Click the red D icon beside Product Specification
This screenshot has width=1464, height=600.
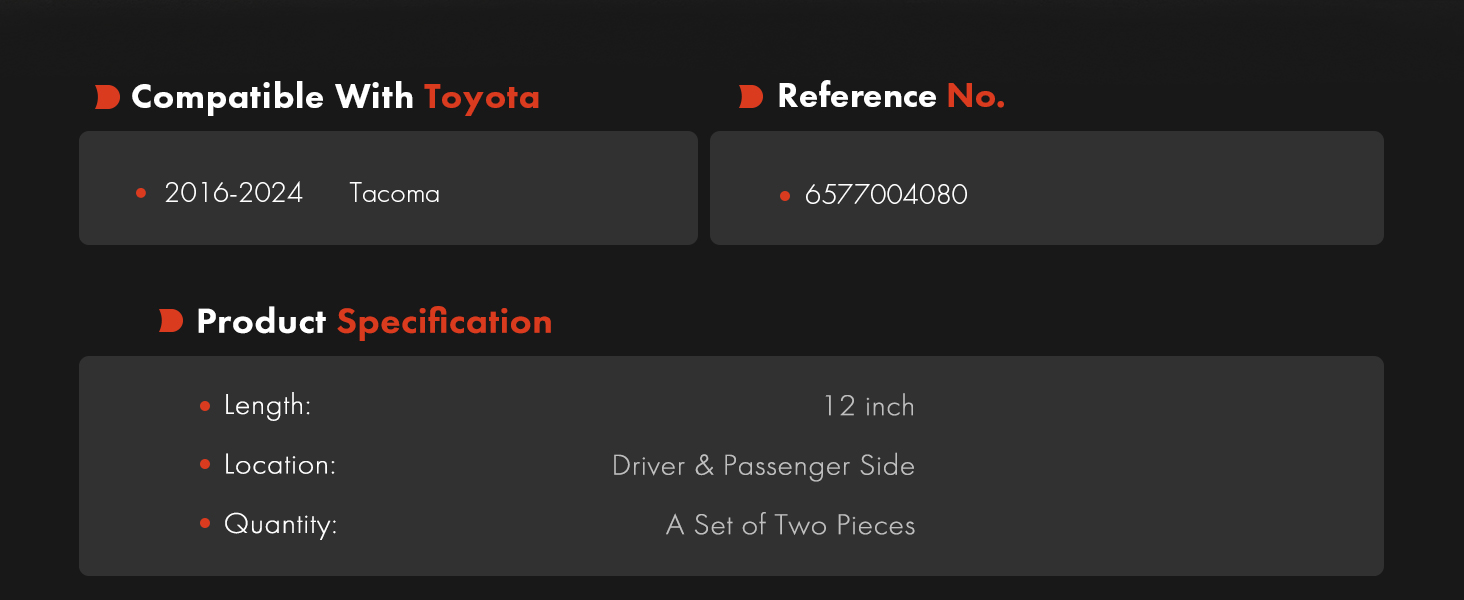pos(171,321)
